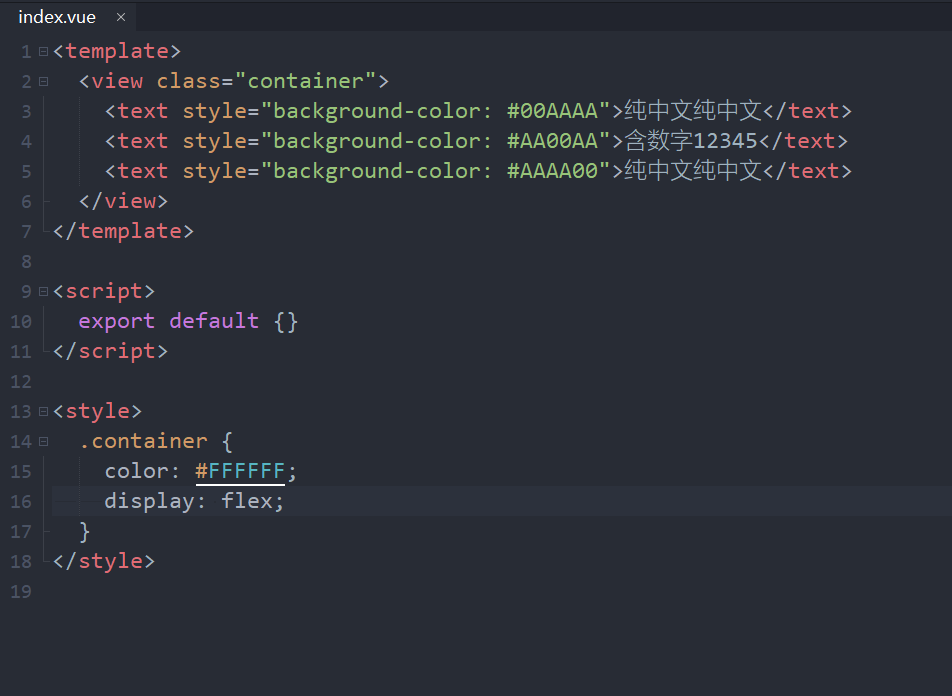This screenshot has width=952, height=696.
Task: Collapse the template block fold marker
Action: tap(44, 52)
